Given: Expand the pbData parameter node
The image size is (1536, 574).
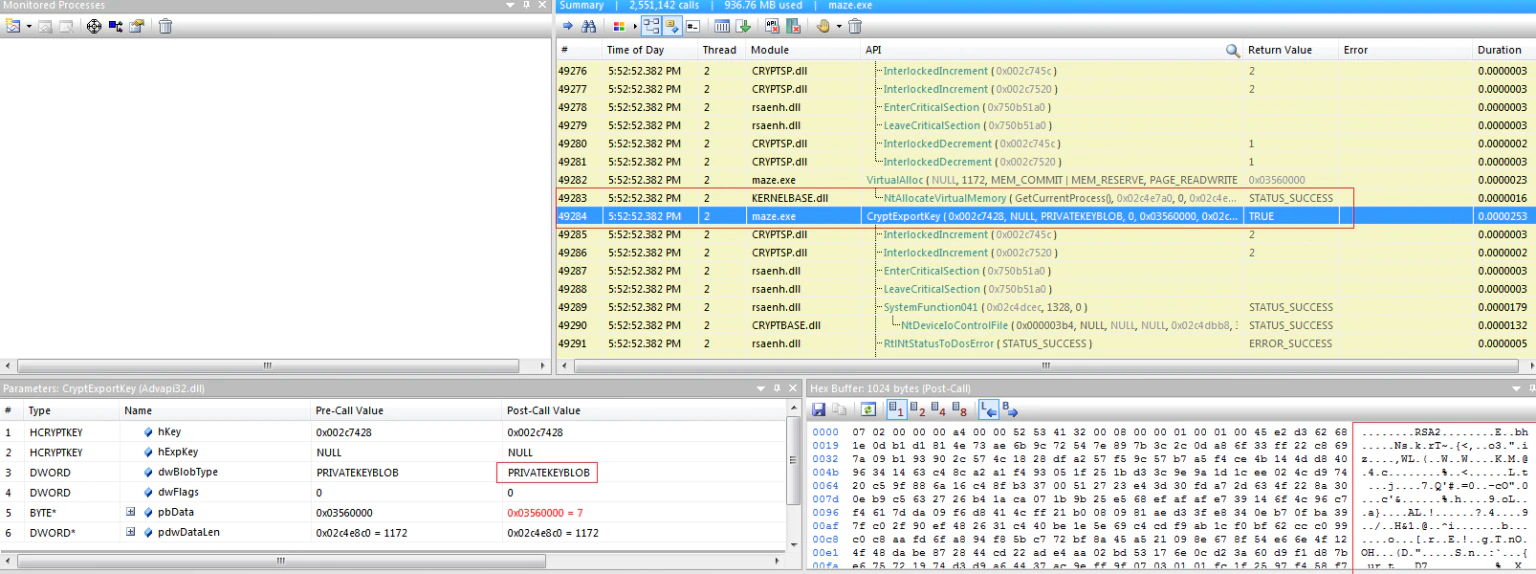Looking at the screenshot, I should [130, 512].
